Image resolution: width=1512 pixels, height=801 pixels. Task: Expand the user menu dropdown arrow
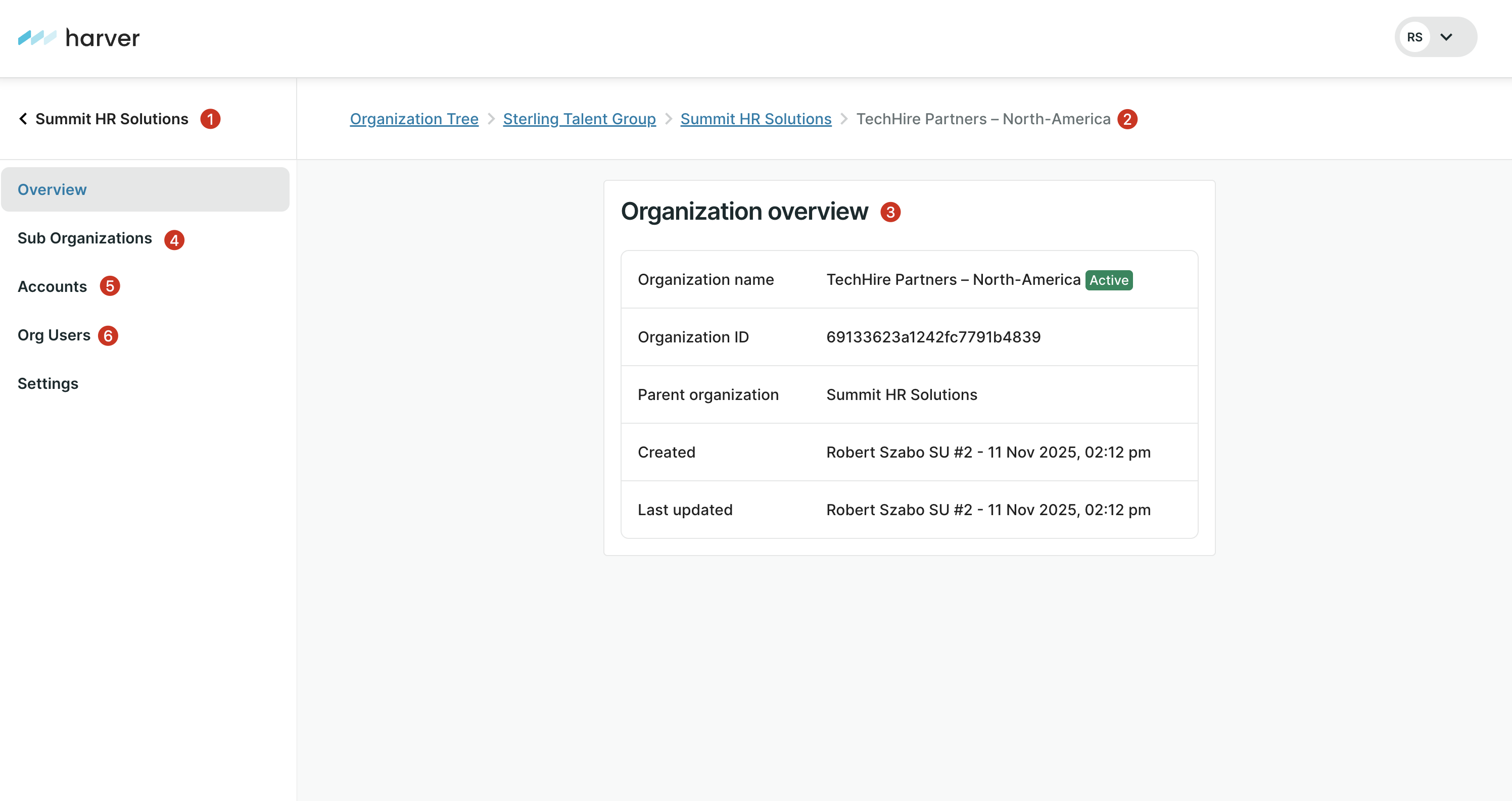click(x=1446, y=37)
